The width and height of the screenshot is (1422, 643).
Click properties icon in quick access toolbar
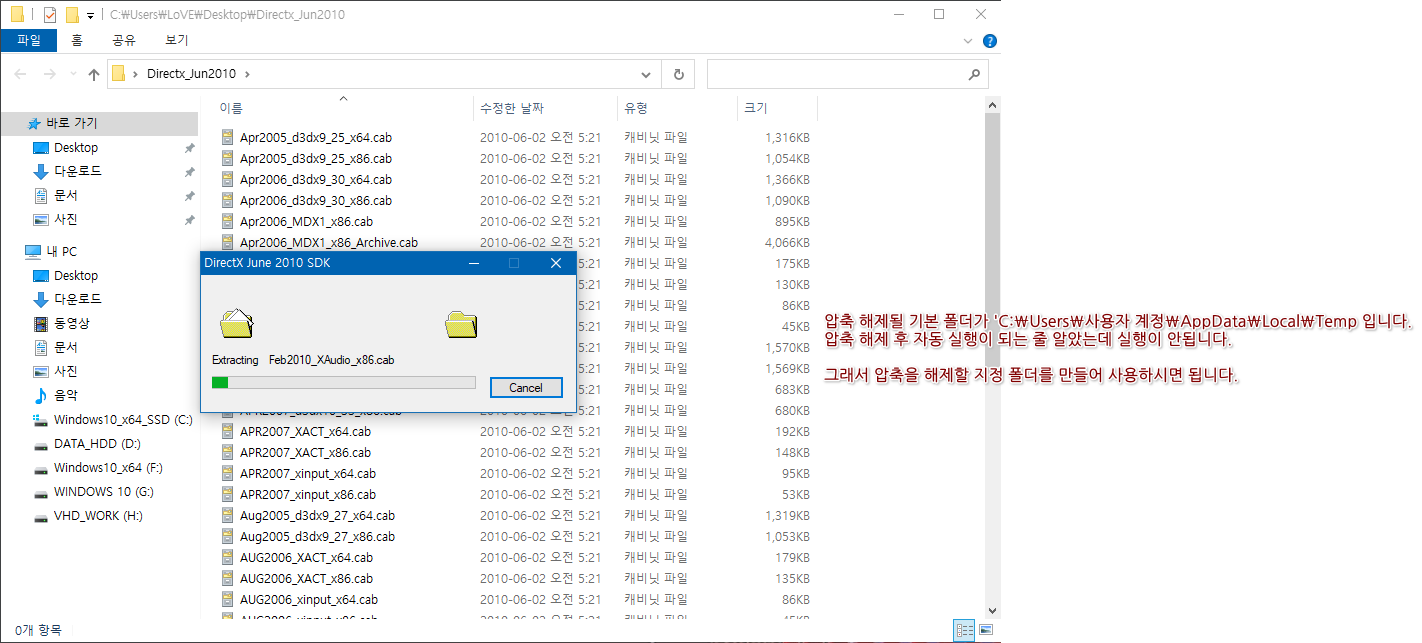[50, 15]
